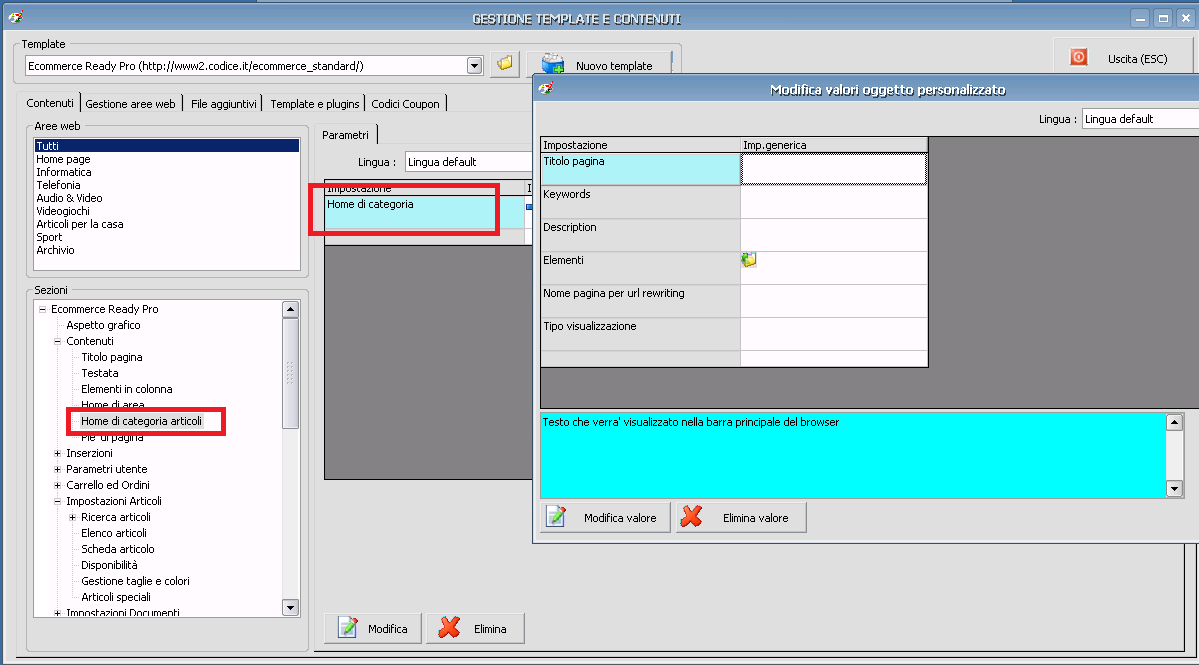Click the Description value cell

coord(833,235)
